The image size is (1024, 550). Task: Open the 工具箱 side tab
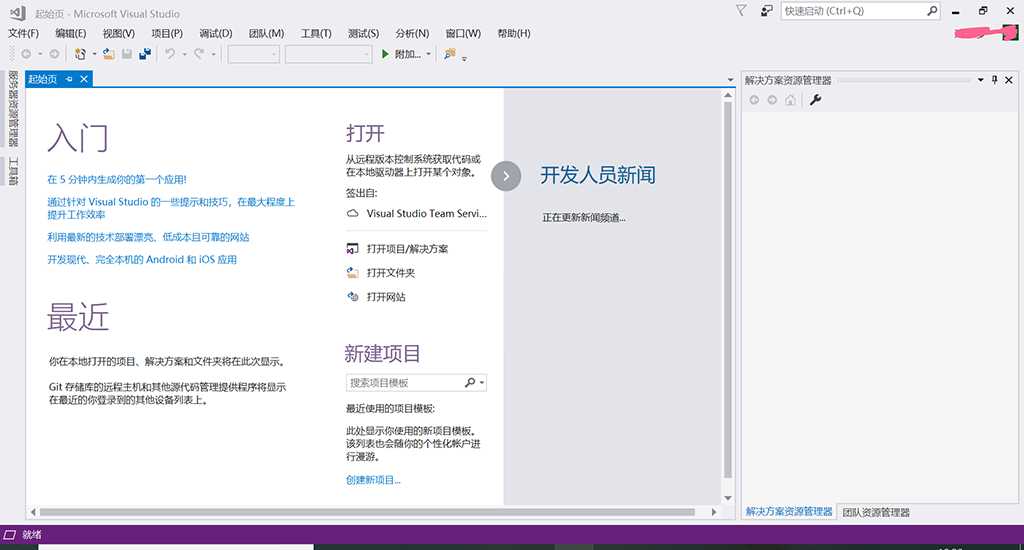(13, 171)
